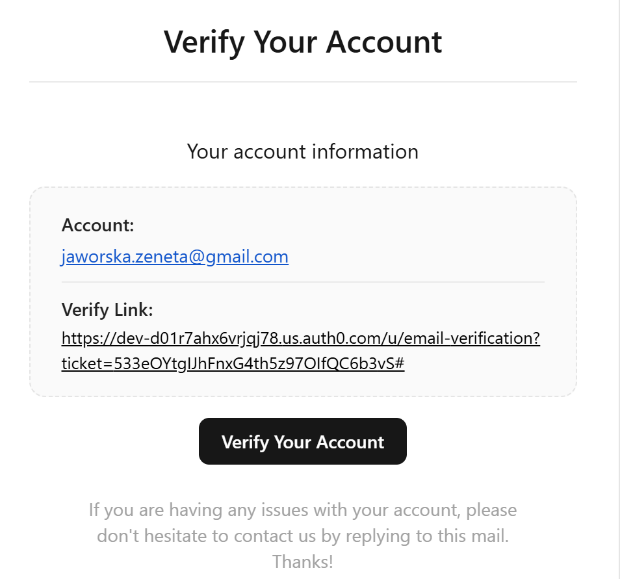The image size is (620, 579).
Task: Click the don't hesitate to contact us line
Action: pos(302,536)
